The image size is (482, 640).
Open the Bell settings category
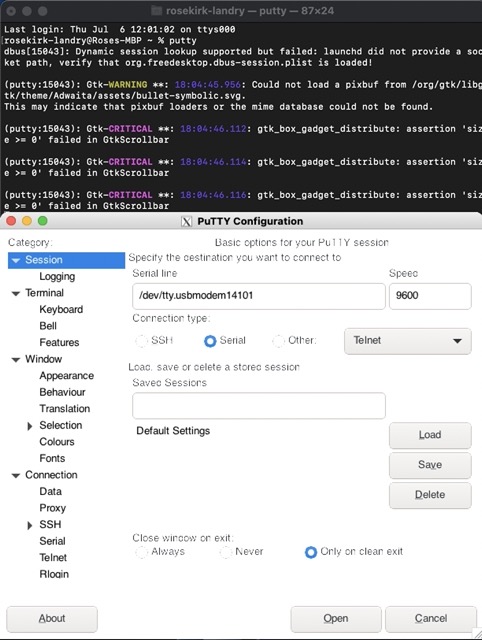(48, 326)
